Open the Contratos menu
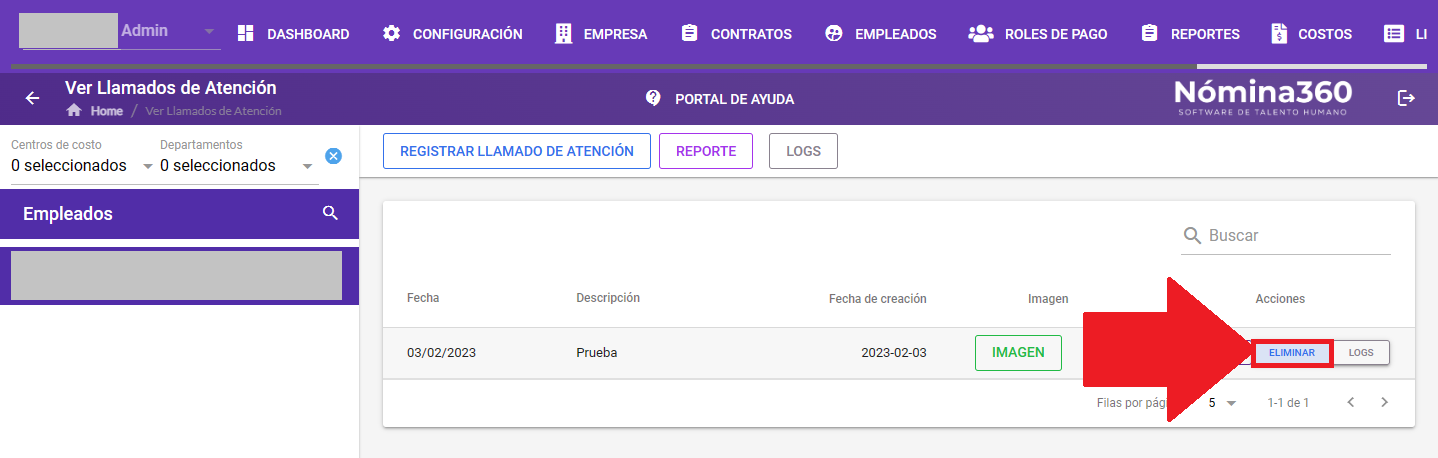The image size is (1438, 458). pos(735,34)
